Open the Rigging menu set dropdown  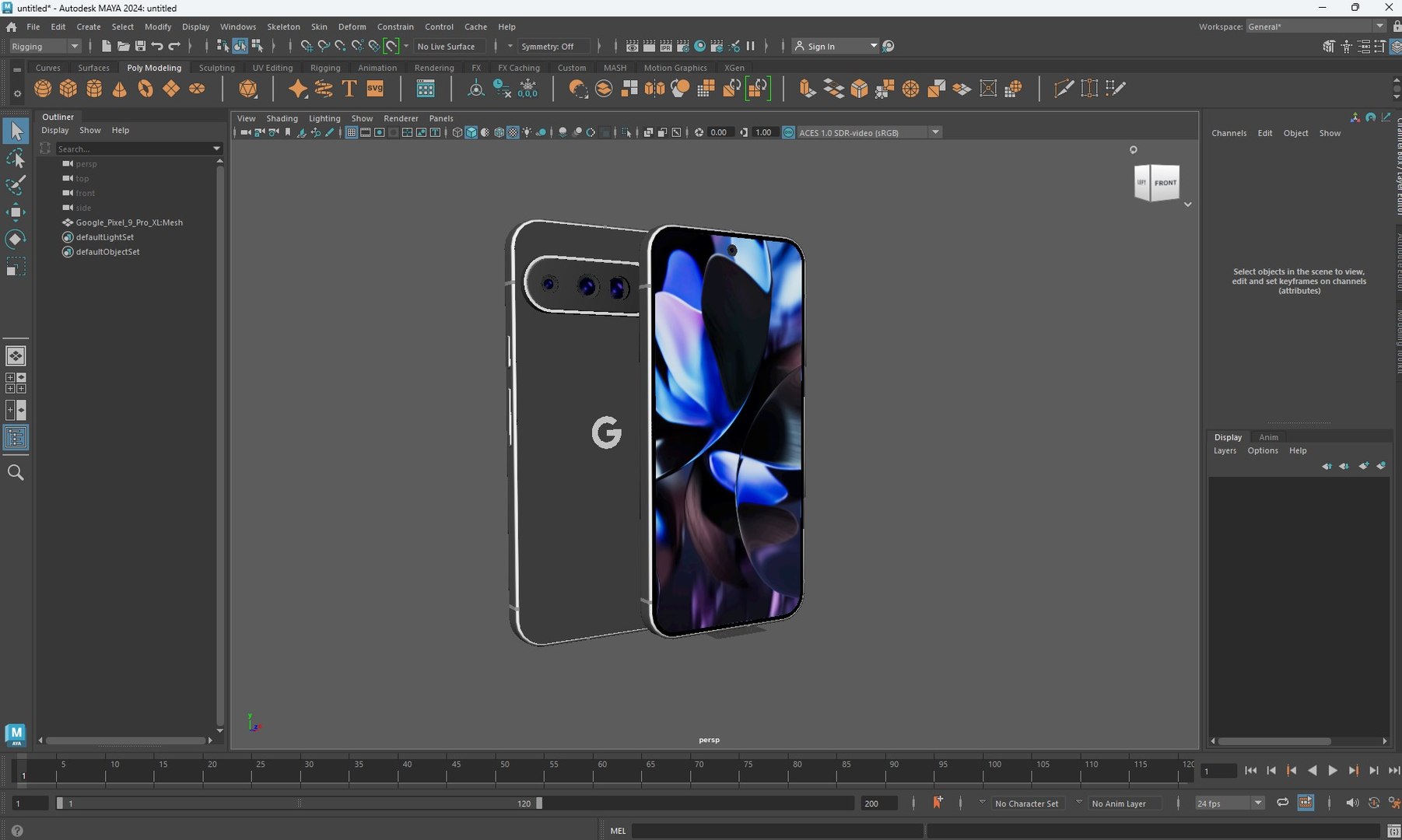[45, 47]
